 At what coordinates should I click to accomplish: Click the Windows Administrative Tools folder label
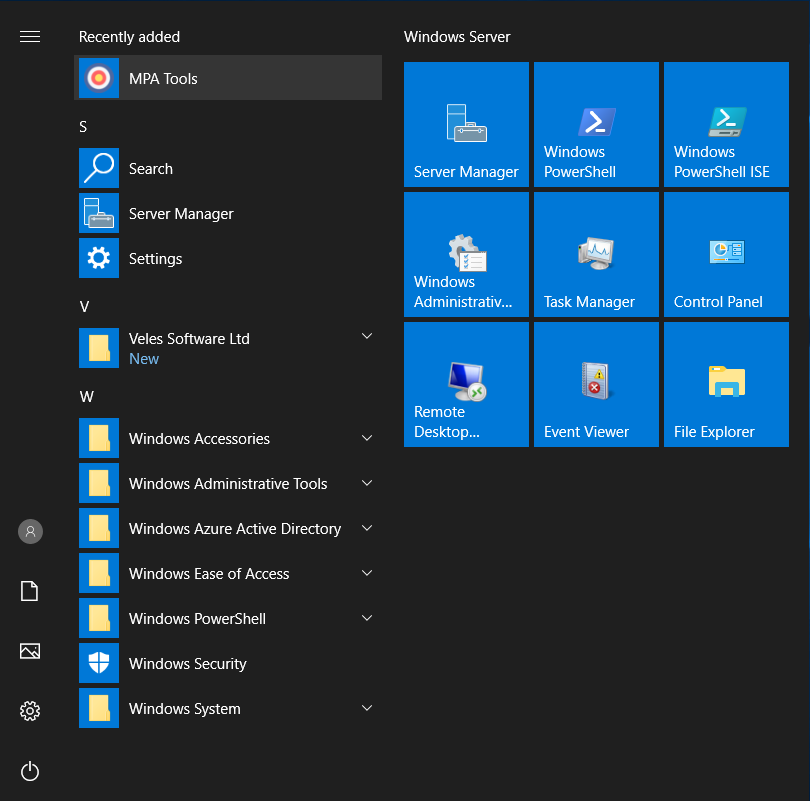[x=228, y=483]
